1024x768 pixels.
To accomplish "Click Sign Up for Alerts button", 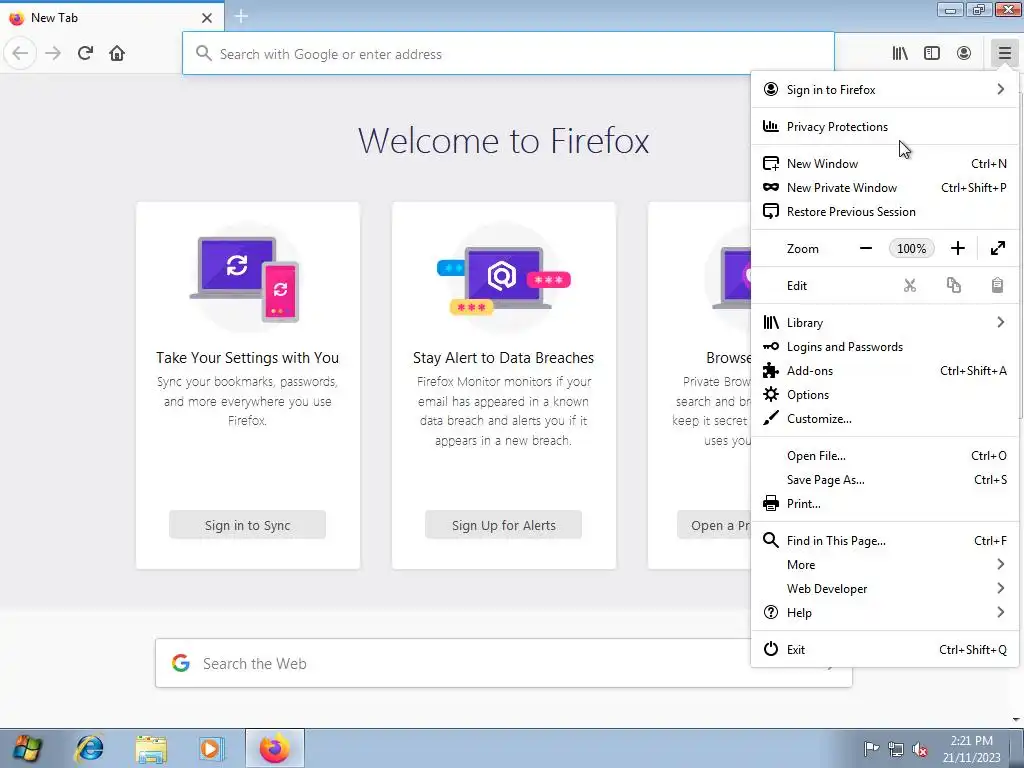I will 504,525.
